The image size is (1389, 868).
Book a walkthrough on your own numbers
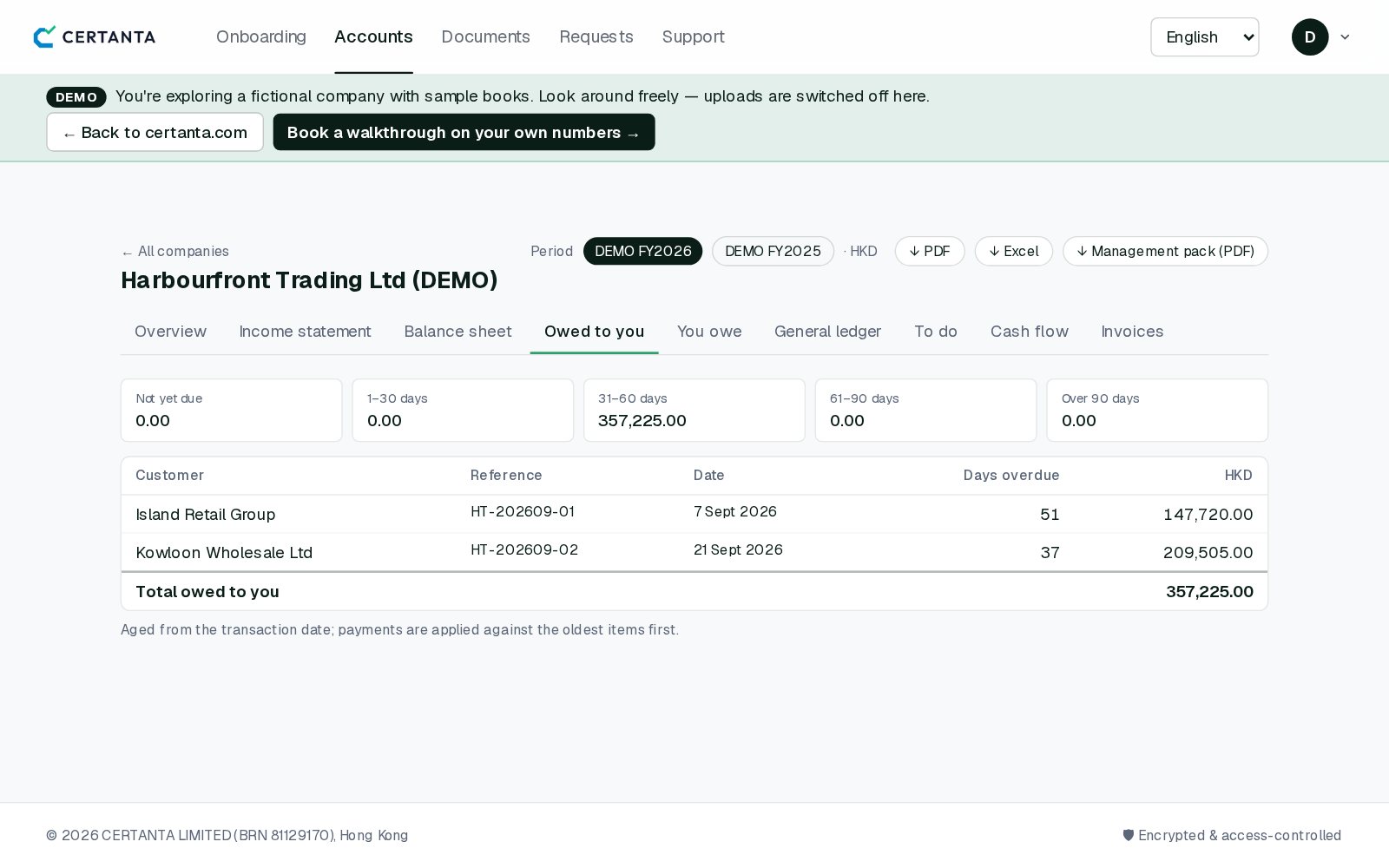coord(464,132)
